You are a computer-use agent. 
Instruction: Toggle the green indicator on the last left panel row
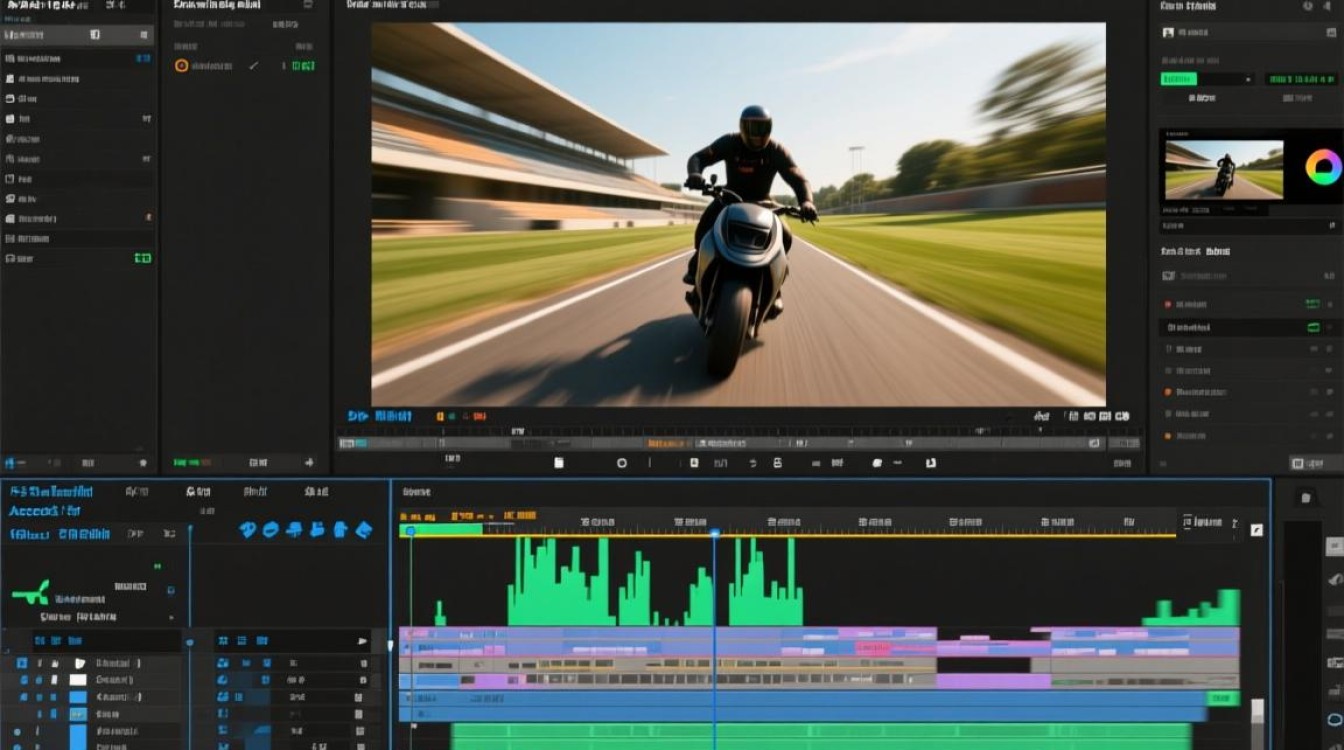143,258
